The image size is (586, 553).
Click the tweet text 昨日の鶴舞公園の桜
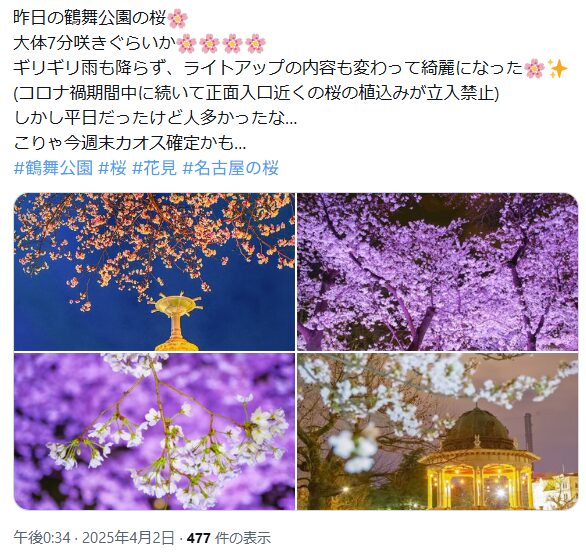[90, 18]
